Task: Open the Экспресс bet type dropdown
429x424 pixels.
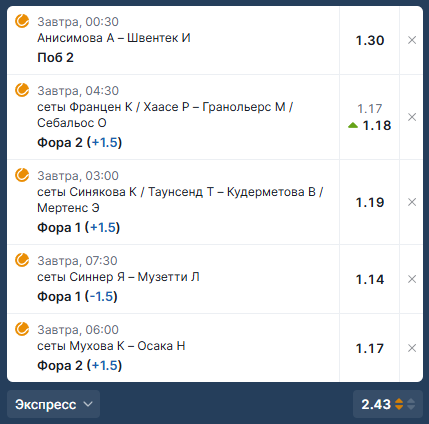Action: click(53, 404)
